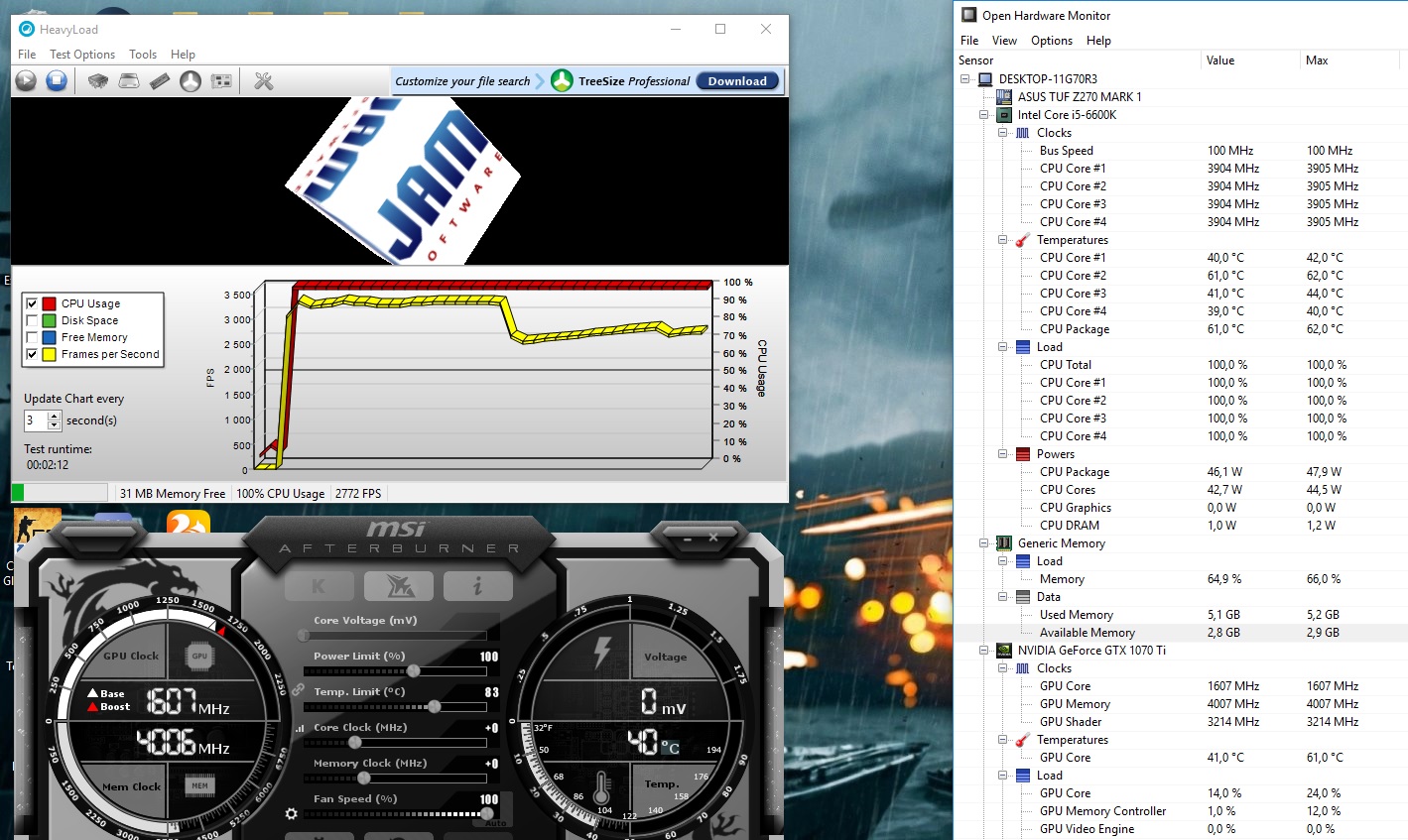
Task: Click the bar-graph icon beside Core Clock
Action: click(300, 728)
